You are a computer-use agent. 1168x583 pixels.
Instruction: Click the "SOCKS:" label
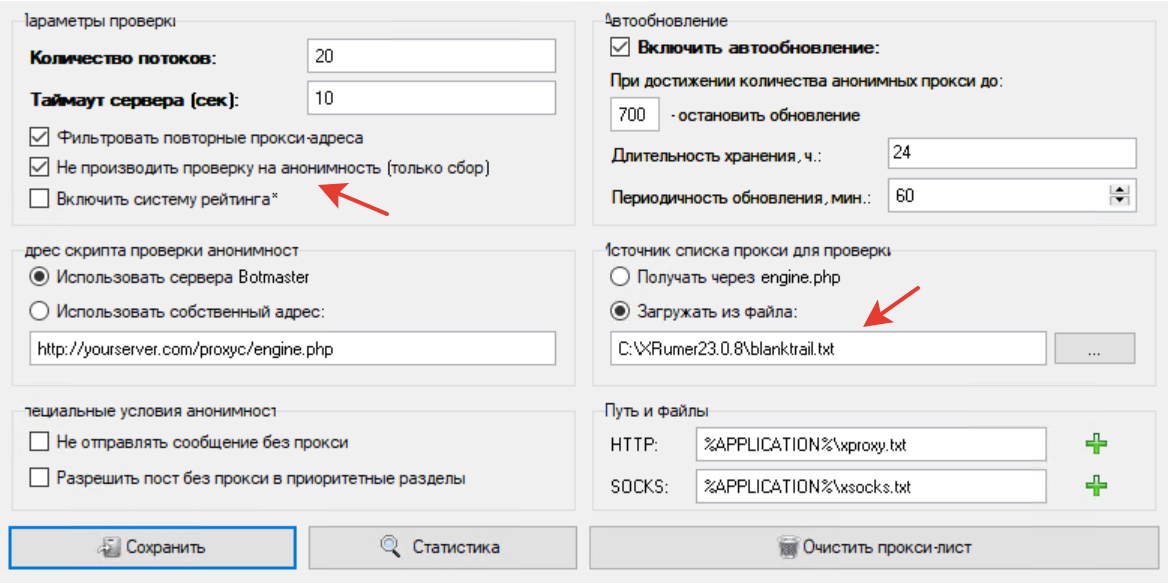point(640,487)
